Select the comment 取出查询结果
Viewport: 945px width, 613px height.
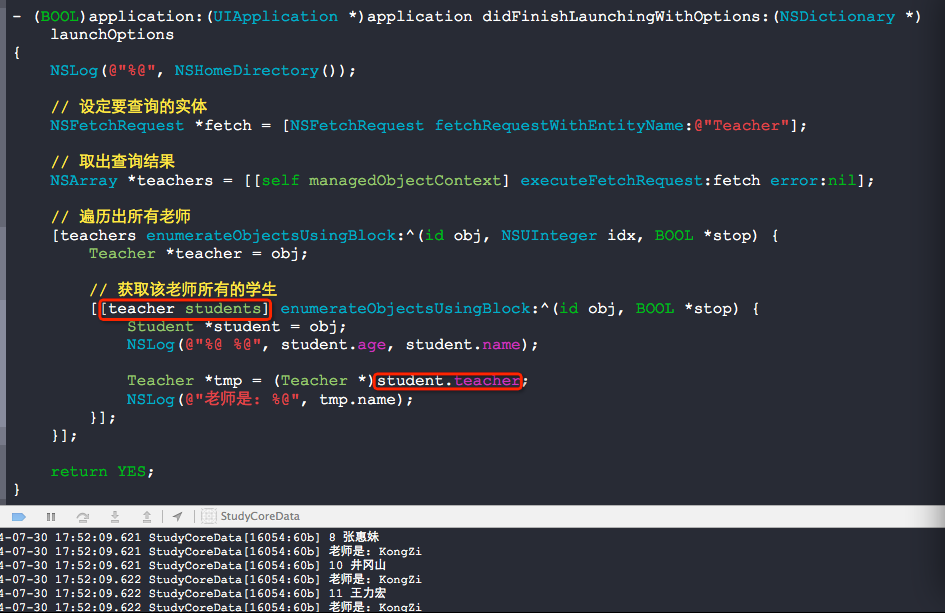pyautogui.click(x=113, y=162)
